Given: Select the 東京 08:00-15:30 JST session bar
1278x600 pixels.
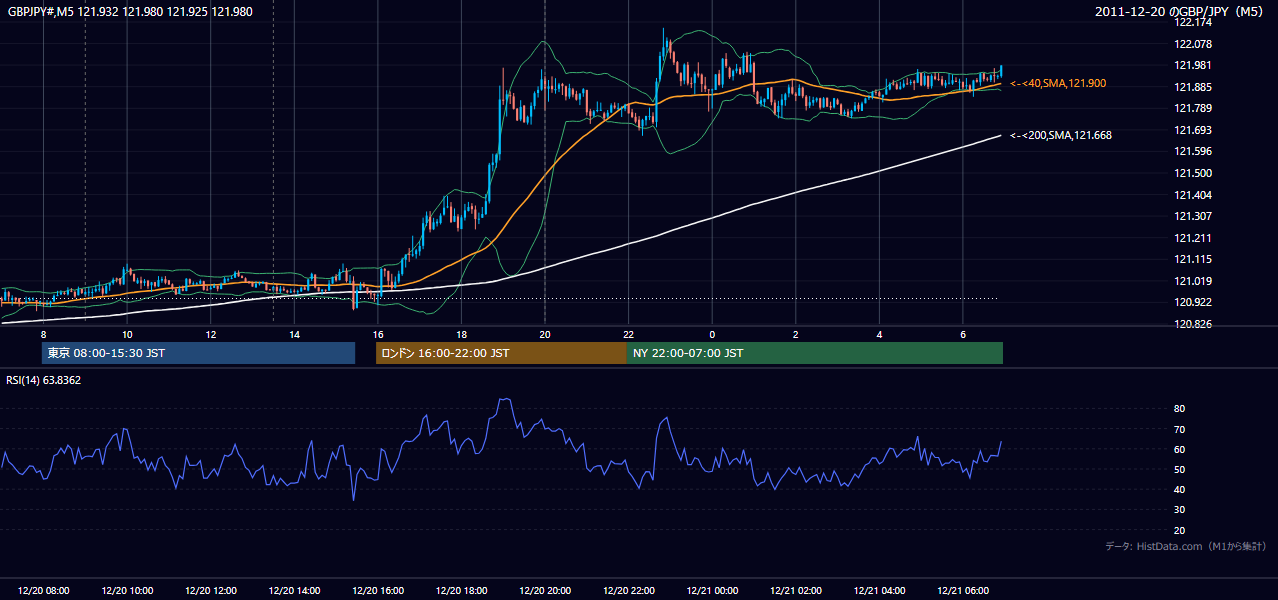Looking at the screenshot, I should click(198, 353).
